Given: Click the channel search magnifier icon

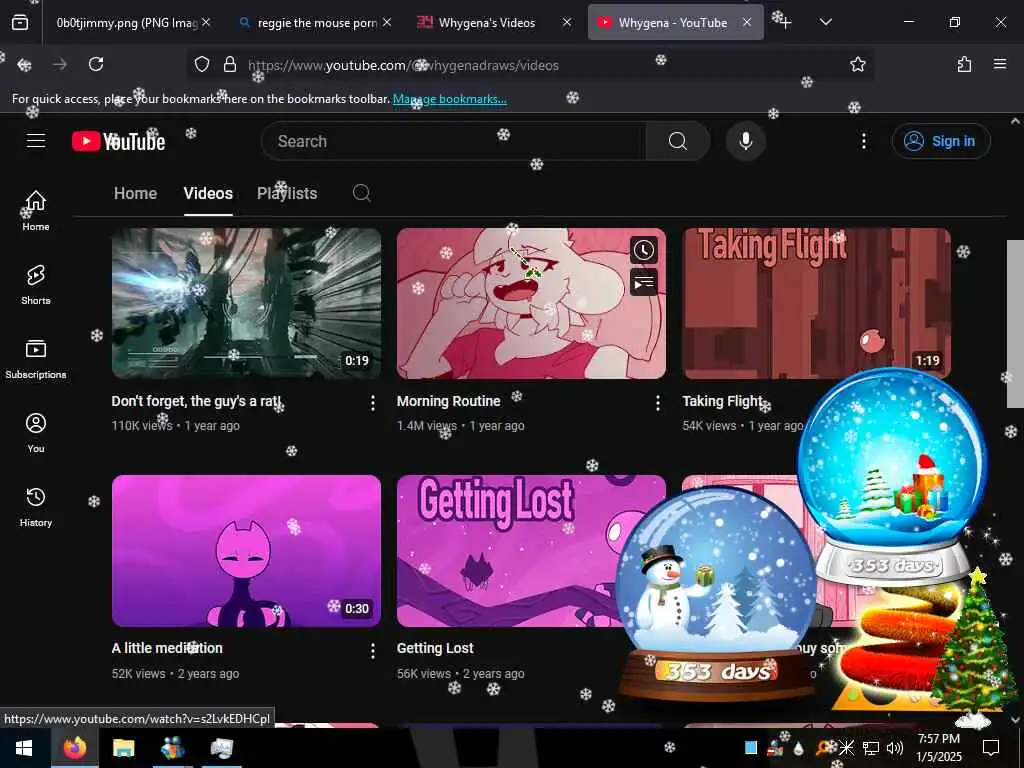Looking at the screenshot, I should click(361, 193).
